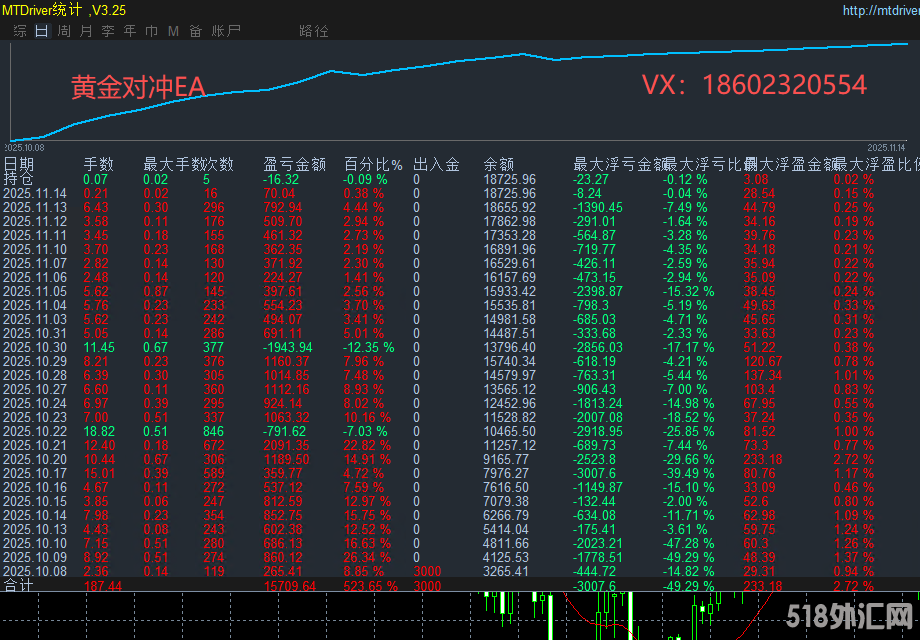Screen dimensions: 920x640
Task: Switch to the 月 monthly view
Action: (84, 31)
